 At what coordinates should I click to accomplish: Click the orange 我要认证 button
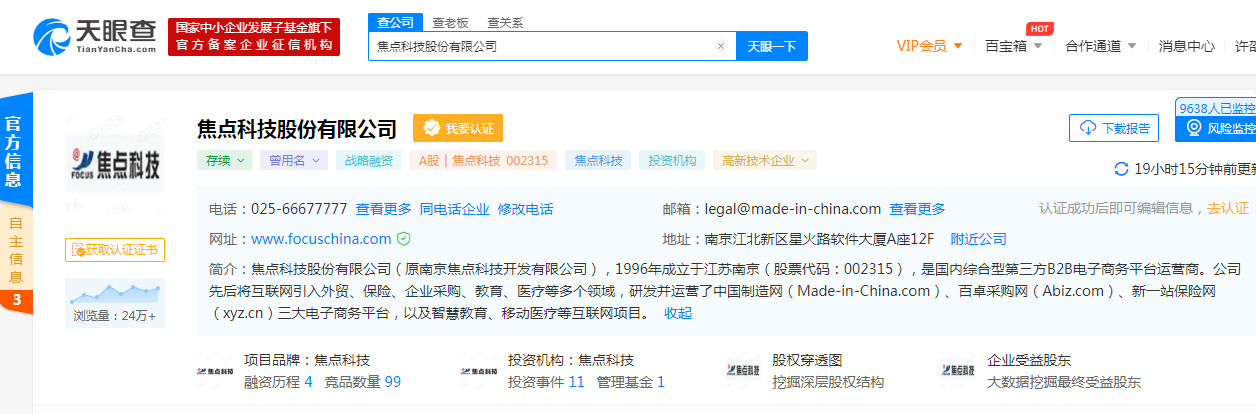(x=458, y=129)
